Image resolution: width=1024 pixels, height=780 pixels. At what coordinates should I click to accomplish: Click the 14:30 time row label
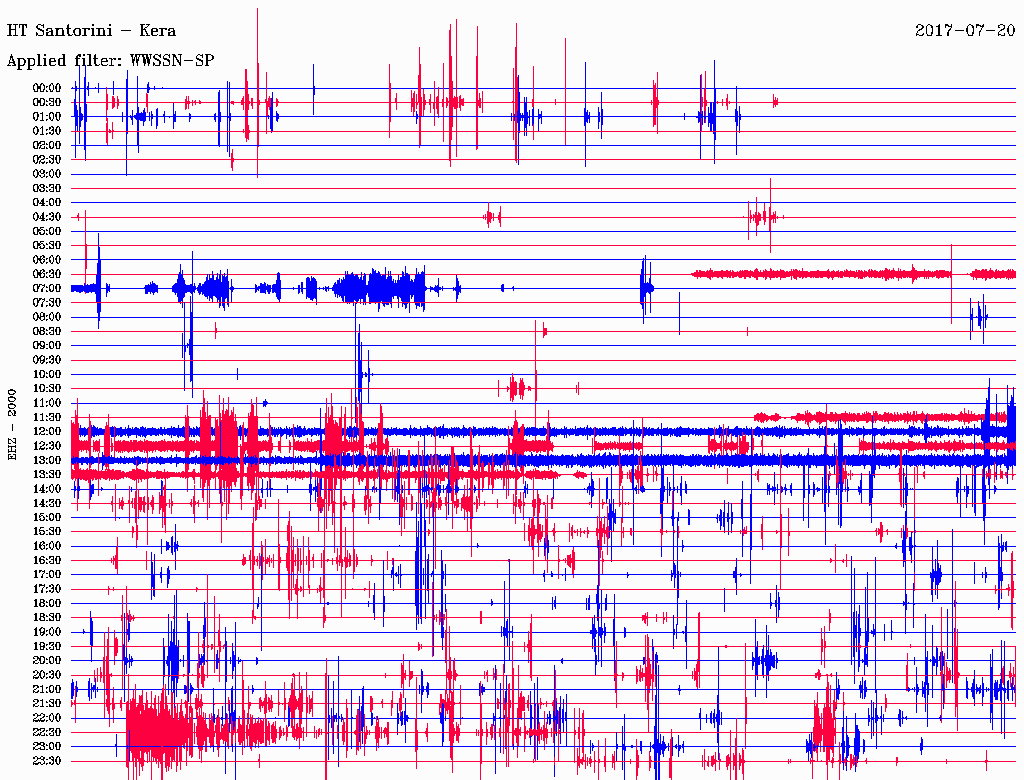[47, 503]
